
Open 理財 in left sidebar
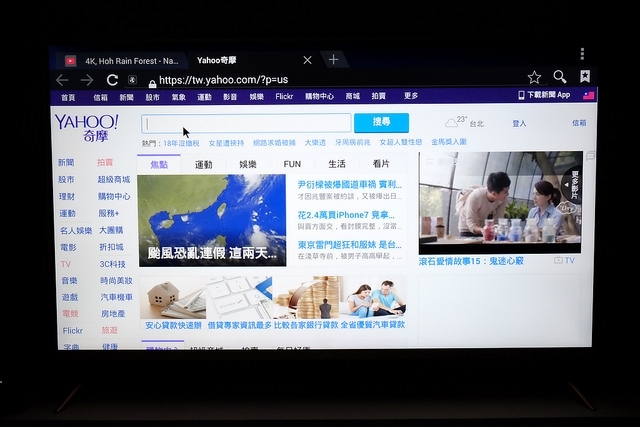(67, 196)
